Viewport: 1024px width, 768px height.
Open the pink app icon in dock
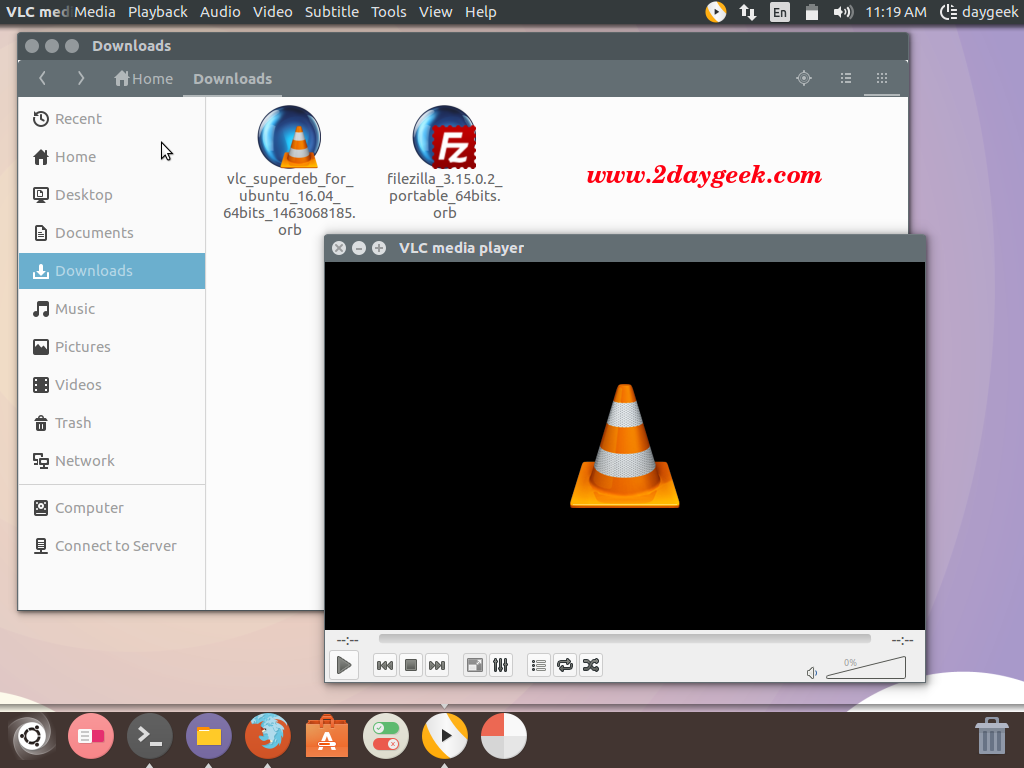click(x=91, y=736)
